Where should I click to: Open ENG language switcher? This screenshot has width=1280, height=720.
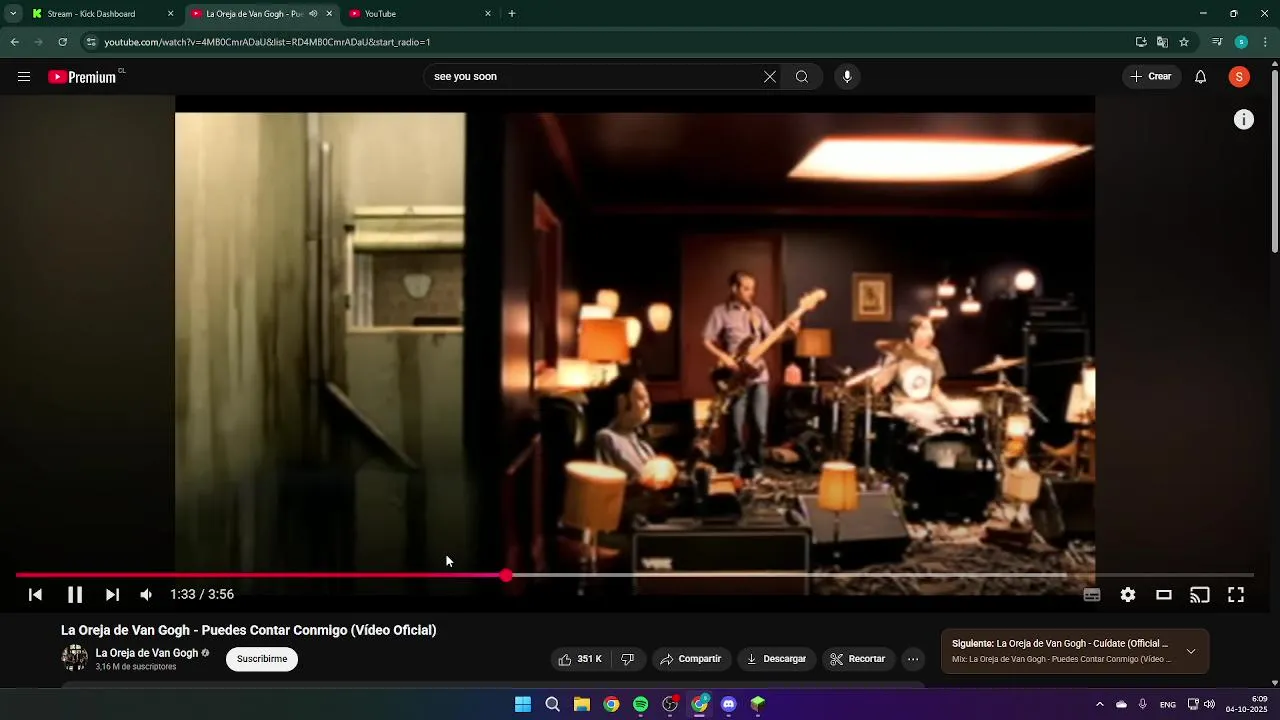click(x=1167, y=705)
